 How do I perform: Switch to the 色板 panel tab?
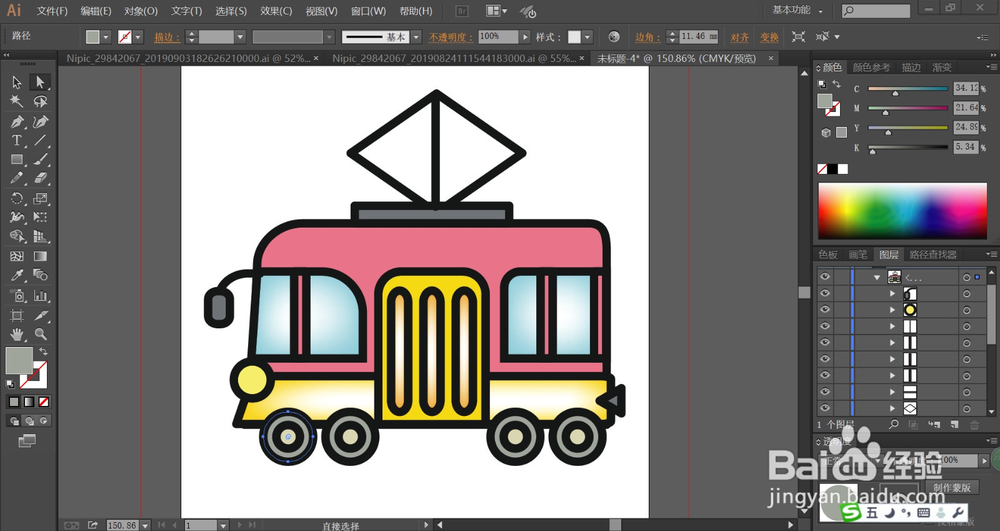click(x=828, y=254)
